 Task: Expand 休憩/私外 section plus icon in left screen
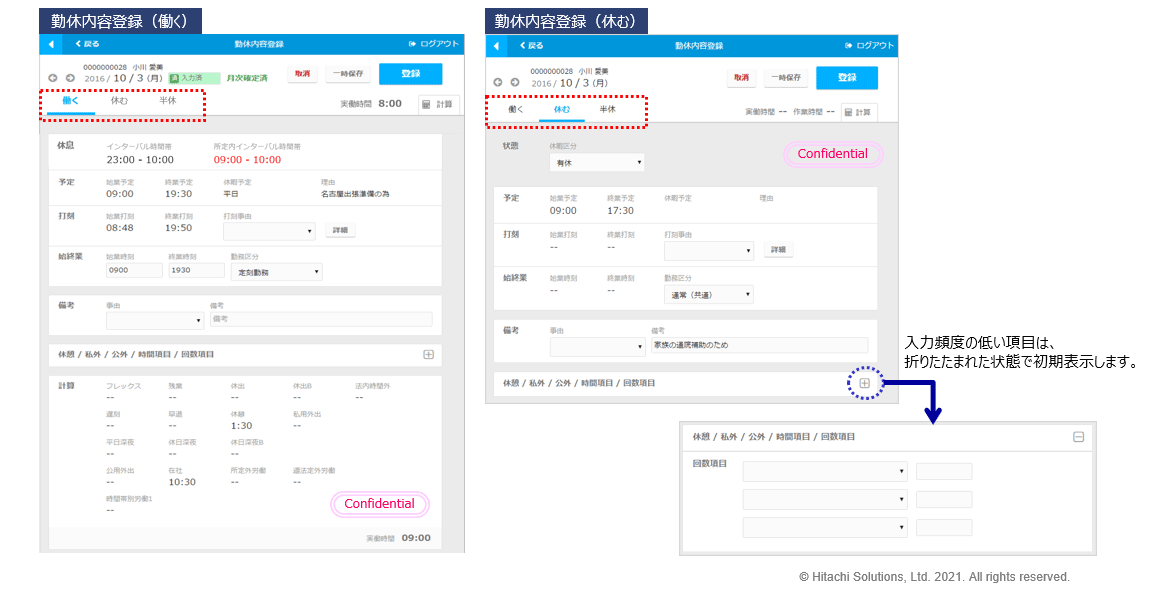(x=428, y=354)
